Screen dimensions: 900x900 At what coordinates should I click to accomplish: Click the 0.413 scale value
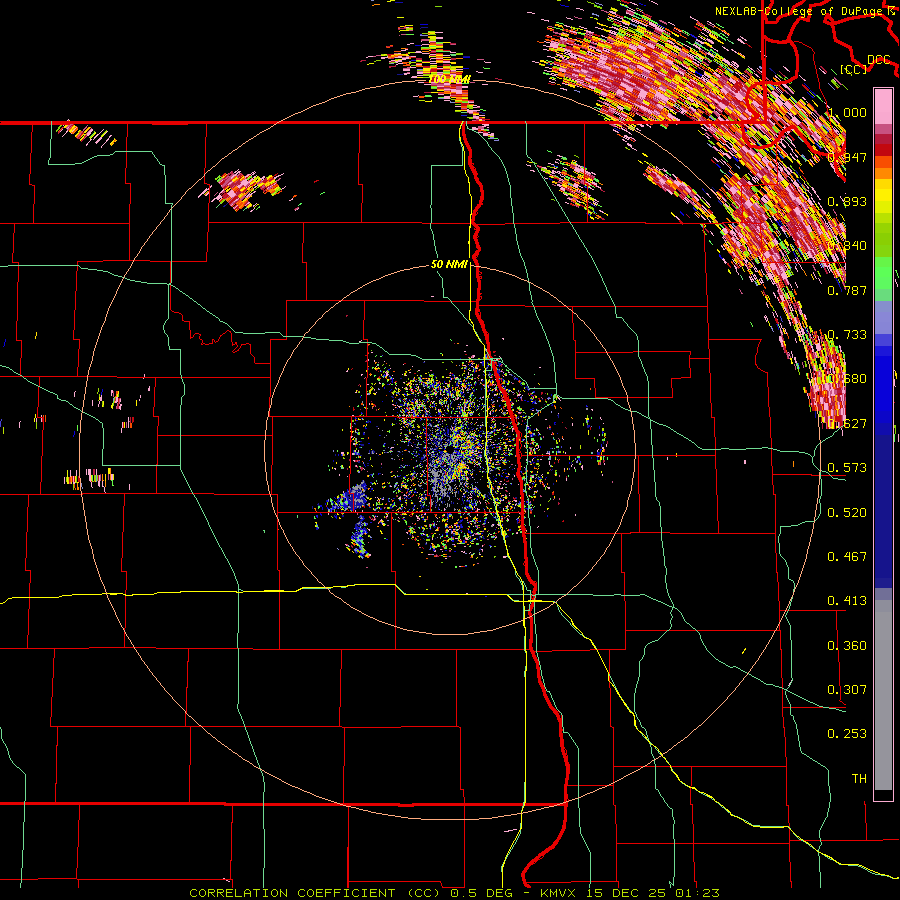point(847,600)
